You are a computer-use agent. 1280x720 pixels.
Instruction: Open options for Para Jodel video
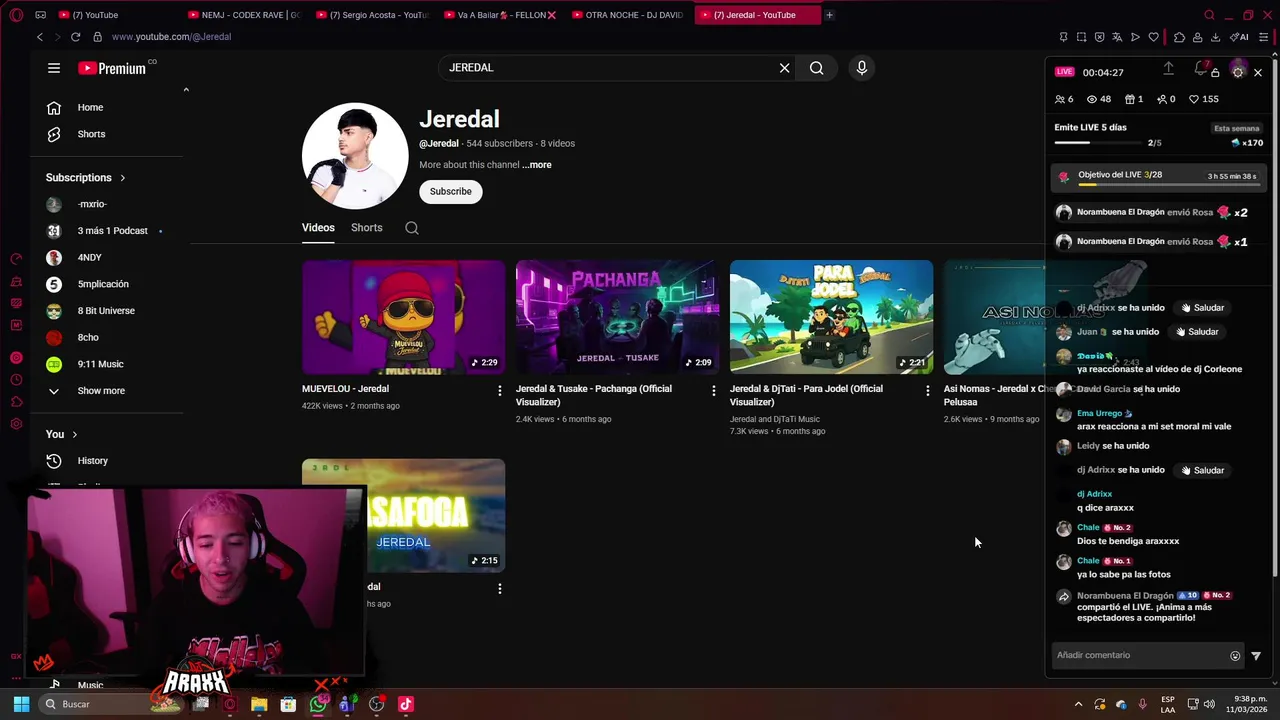pos(928,390)
